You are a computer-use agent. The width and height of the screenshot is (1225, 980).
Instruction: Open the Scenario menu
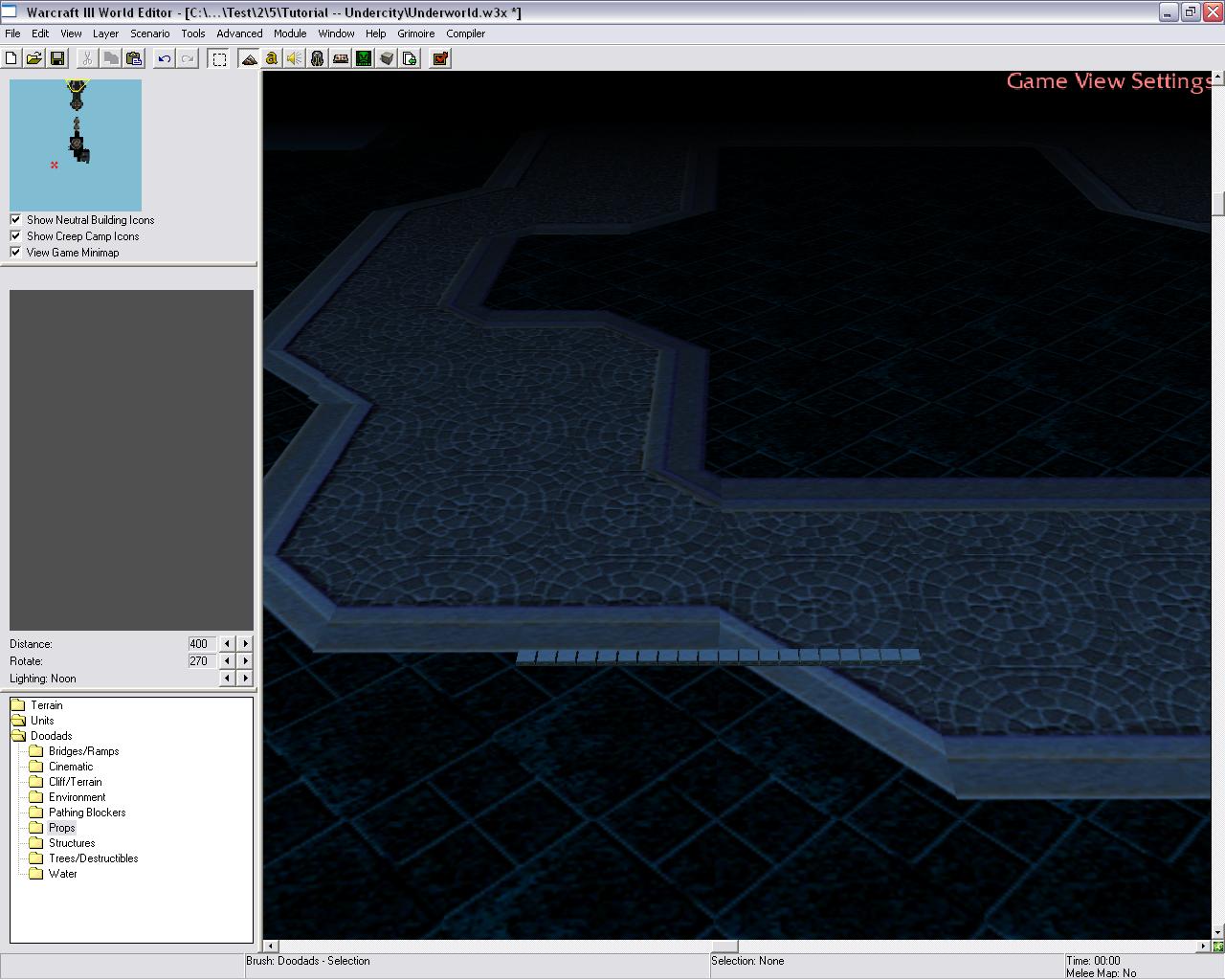pos(149,33)
